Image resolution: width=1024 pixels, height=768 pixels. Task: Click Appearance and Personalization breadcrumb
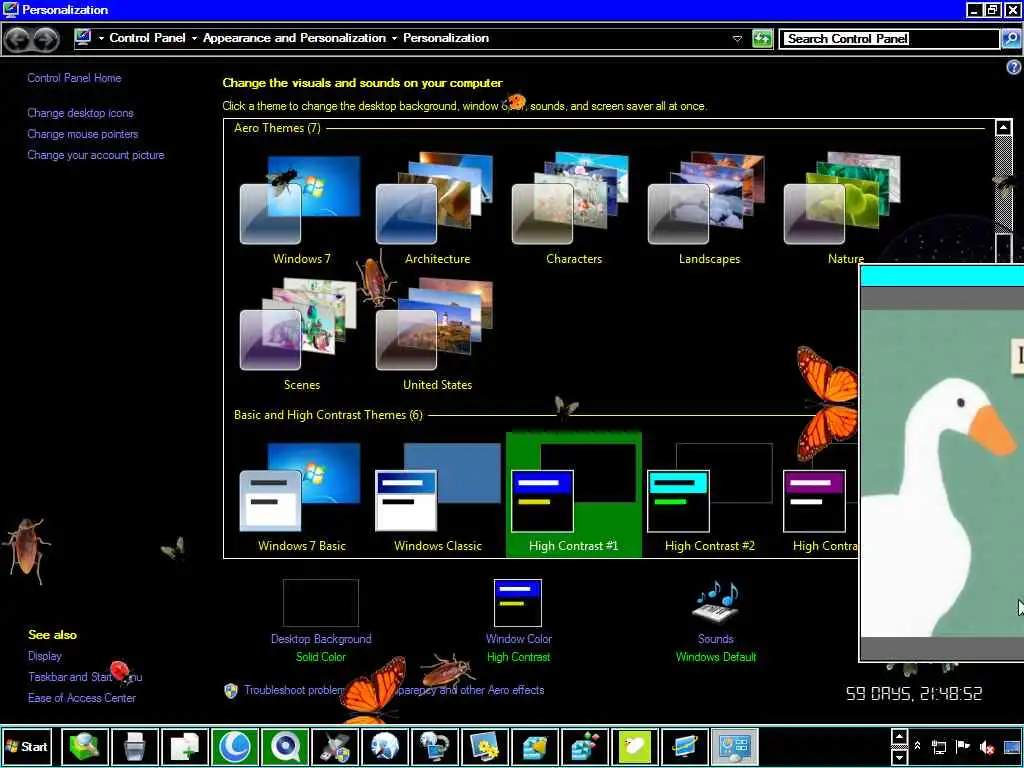coord(294,38)
